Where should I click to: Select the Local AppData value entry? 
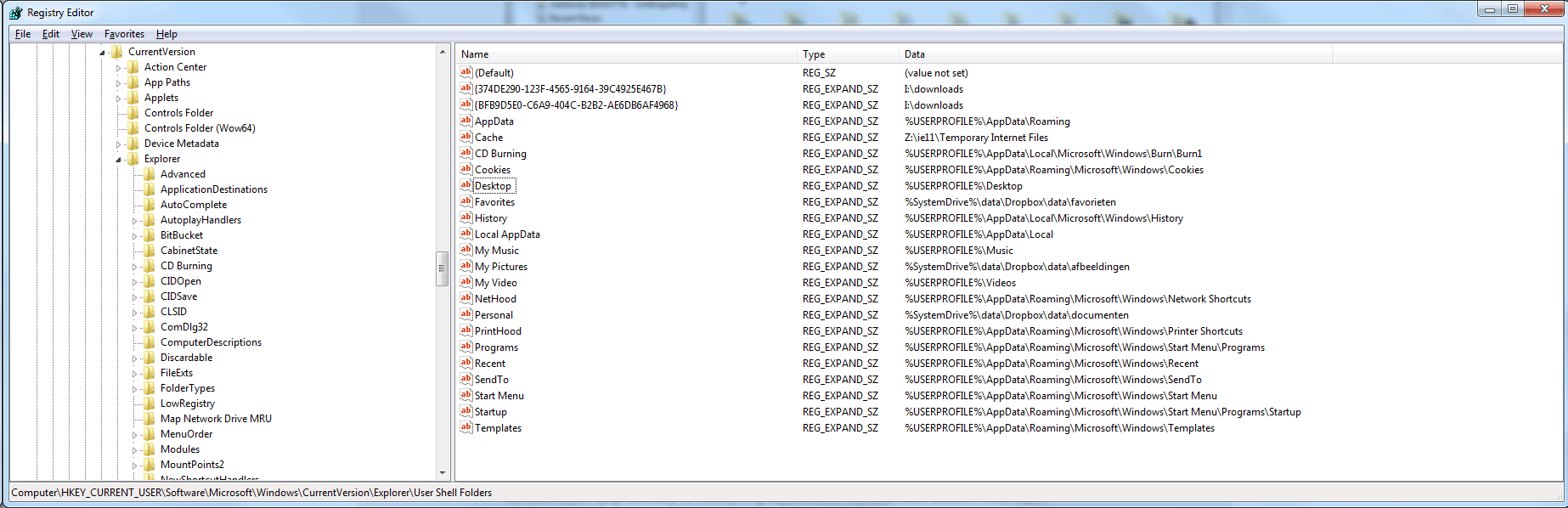point(507,234)
